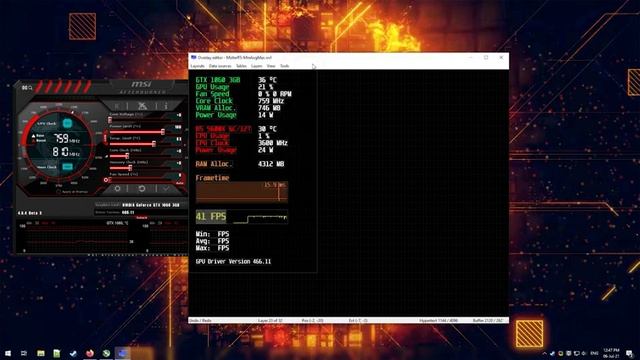Screen dimensions: 640x360
Task: Open the Layouts menu in Overlay editor
Action: (x=198, y=66)
